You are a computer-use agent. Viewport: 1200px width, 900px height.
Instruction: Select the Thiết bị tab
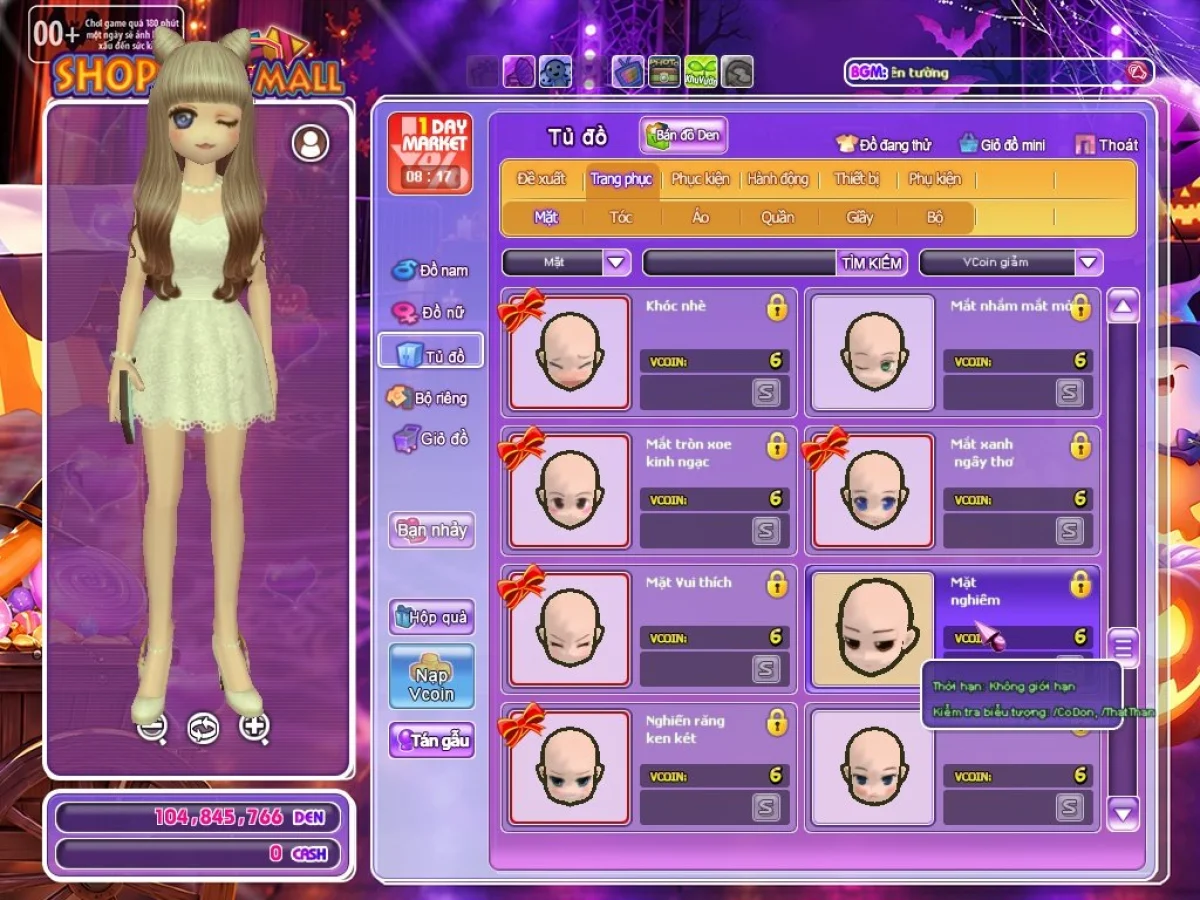[855, 179]
